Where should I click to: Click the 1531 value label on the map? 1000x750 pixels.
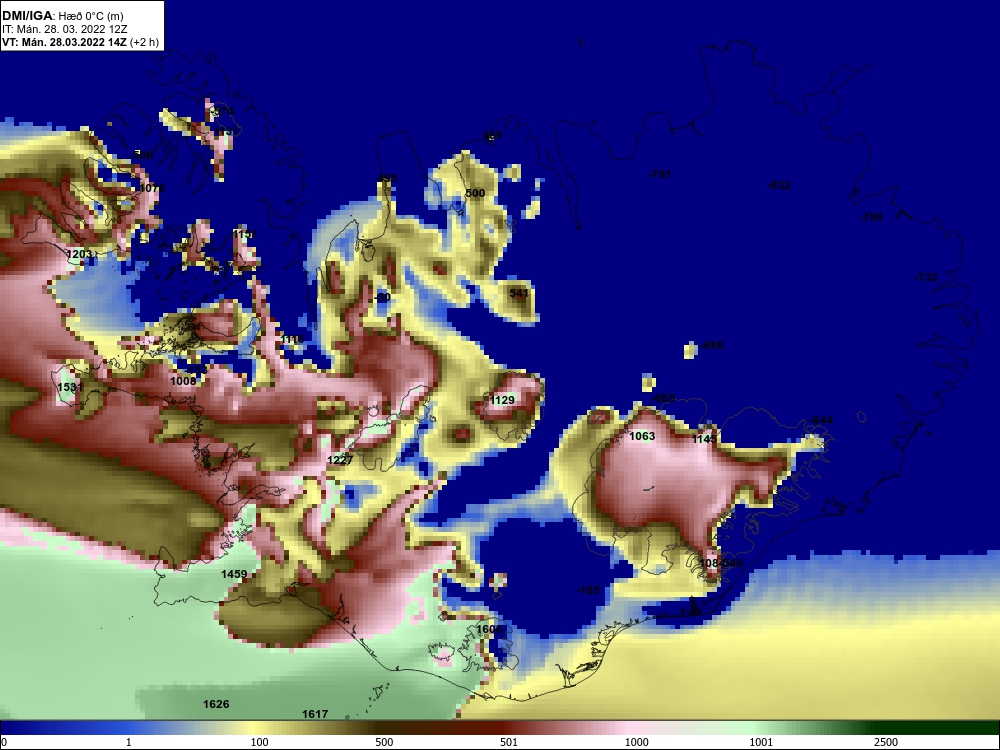coord(70,387)
